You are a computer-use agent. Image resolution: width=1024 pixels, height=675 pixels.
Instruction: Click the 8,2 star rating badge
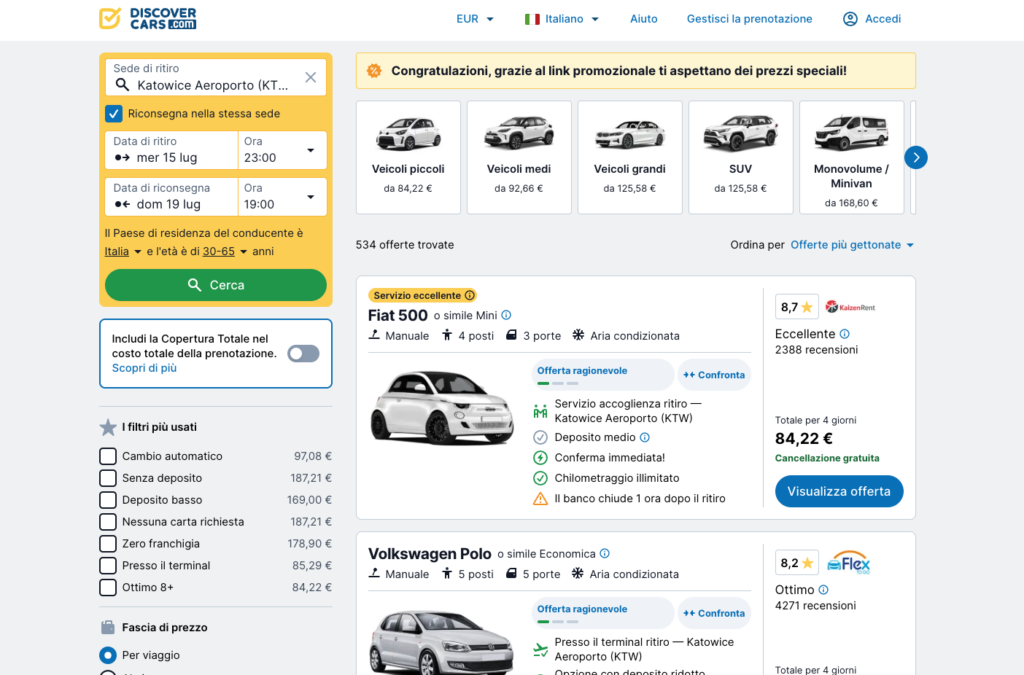pyautogui.click(x=797, y=563)
